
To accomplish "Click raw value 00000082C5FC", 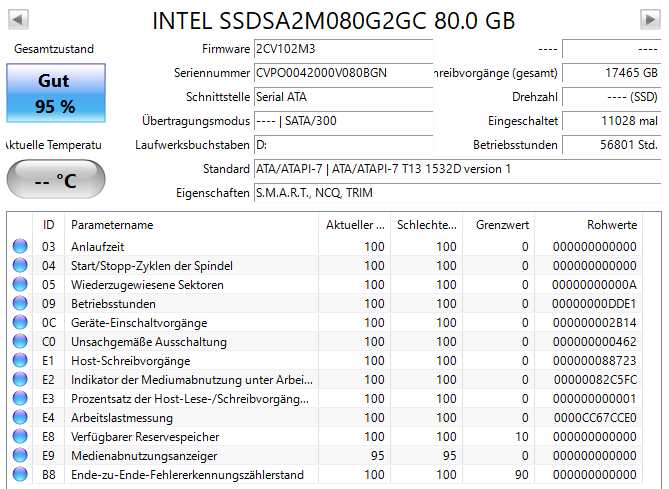I will 596,380.
